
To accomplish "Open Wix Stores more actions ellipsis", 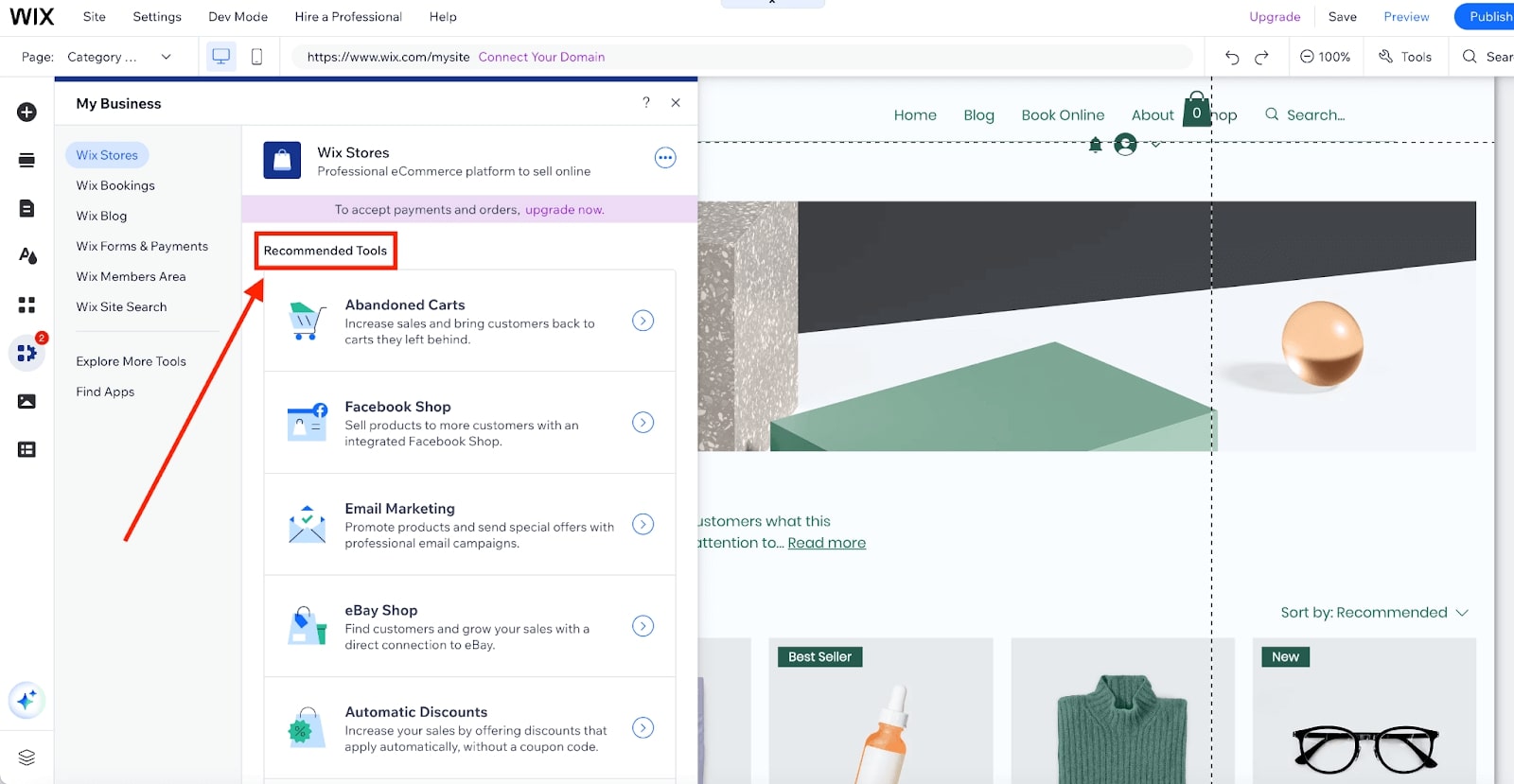I will click(665, 158).
